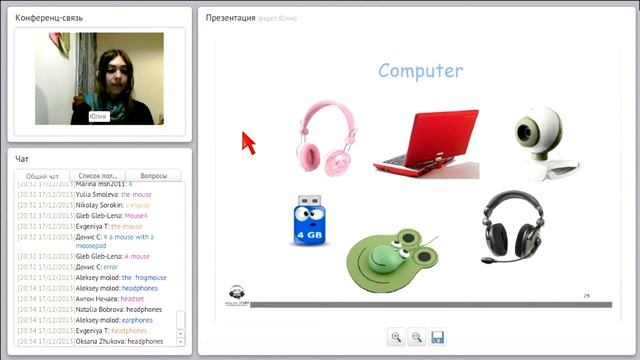This screenshot has width=640, height=360.
Task: Click the red laptop image on the slide
Action: coord(426,144)
